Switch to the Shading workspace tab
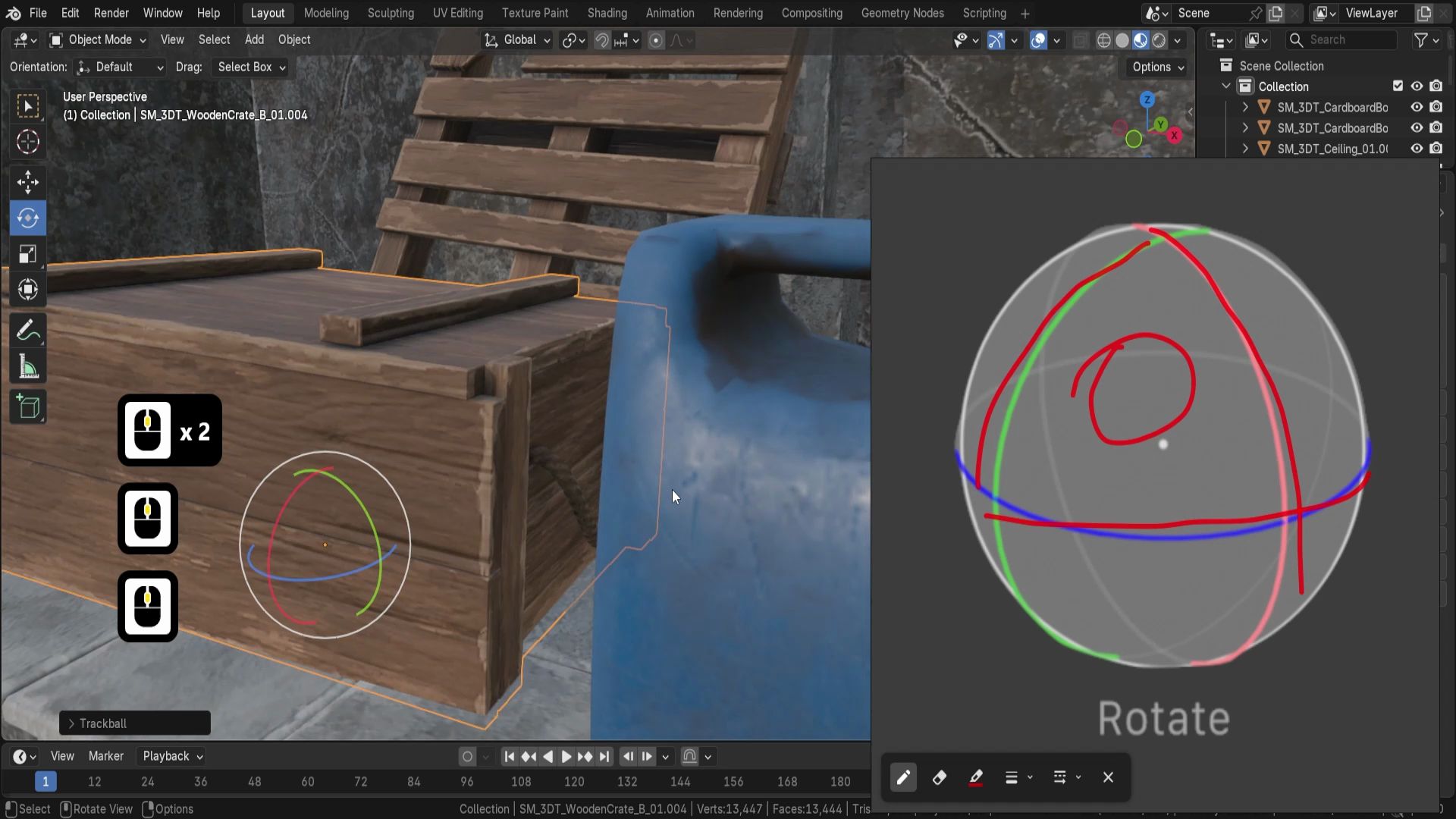This screenshot has height=819, width=1456. click(x=607, y=13)
